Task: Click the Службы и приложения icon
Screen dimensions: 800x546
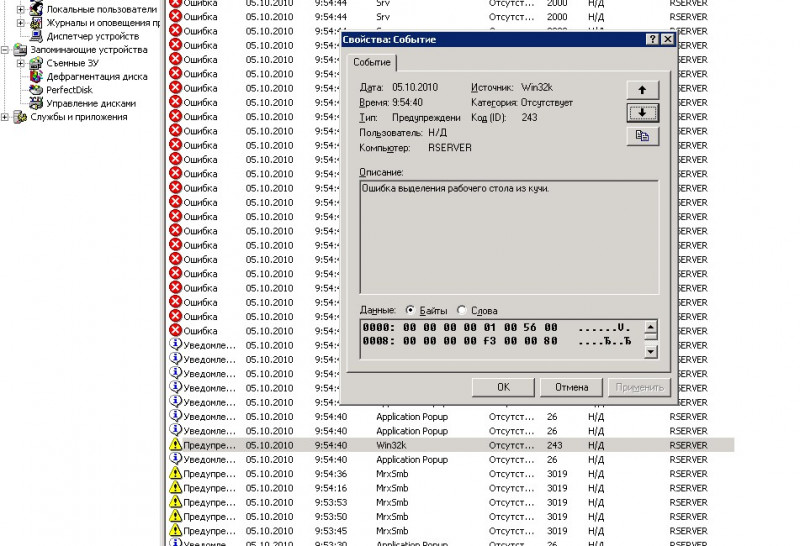Action: click(x=20, y=117)
